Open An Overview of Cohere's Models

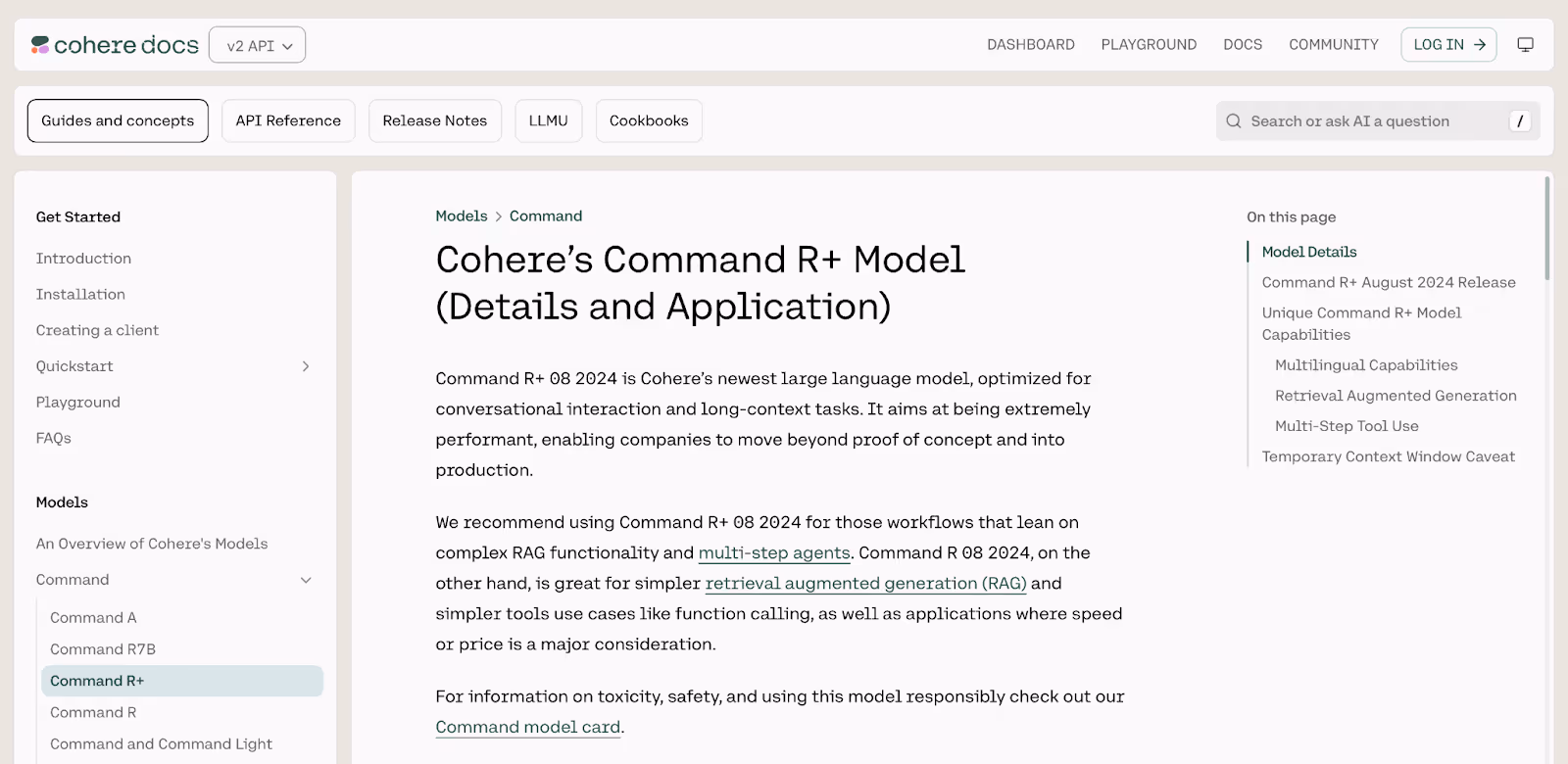[152, 544]
